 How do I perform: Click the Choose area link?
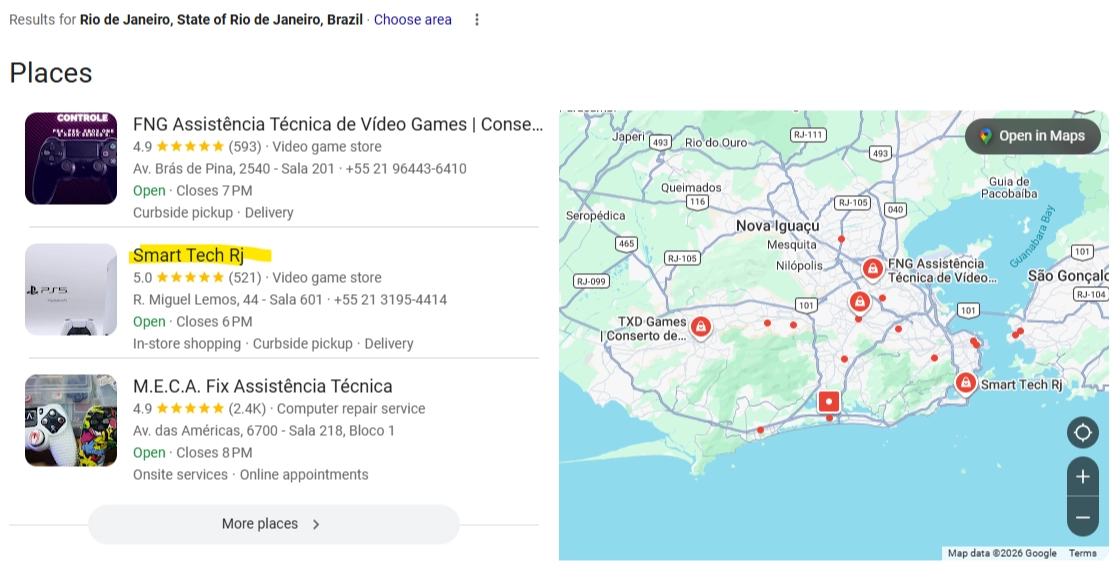(x=413, y=20)
